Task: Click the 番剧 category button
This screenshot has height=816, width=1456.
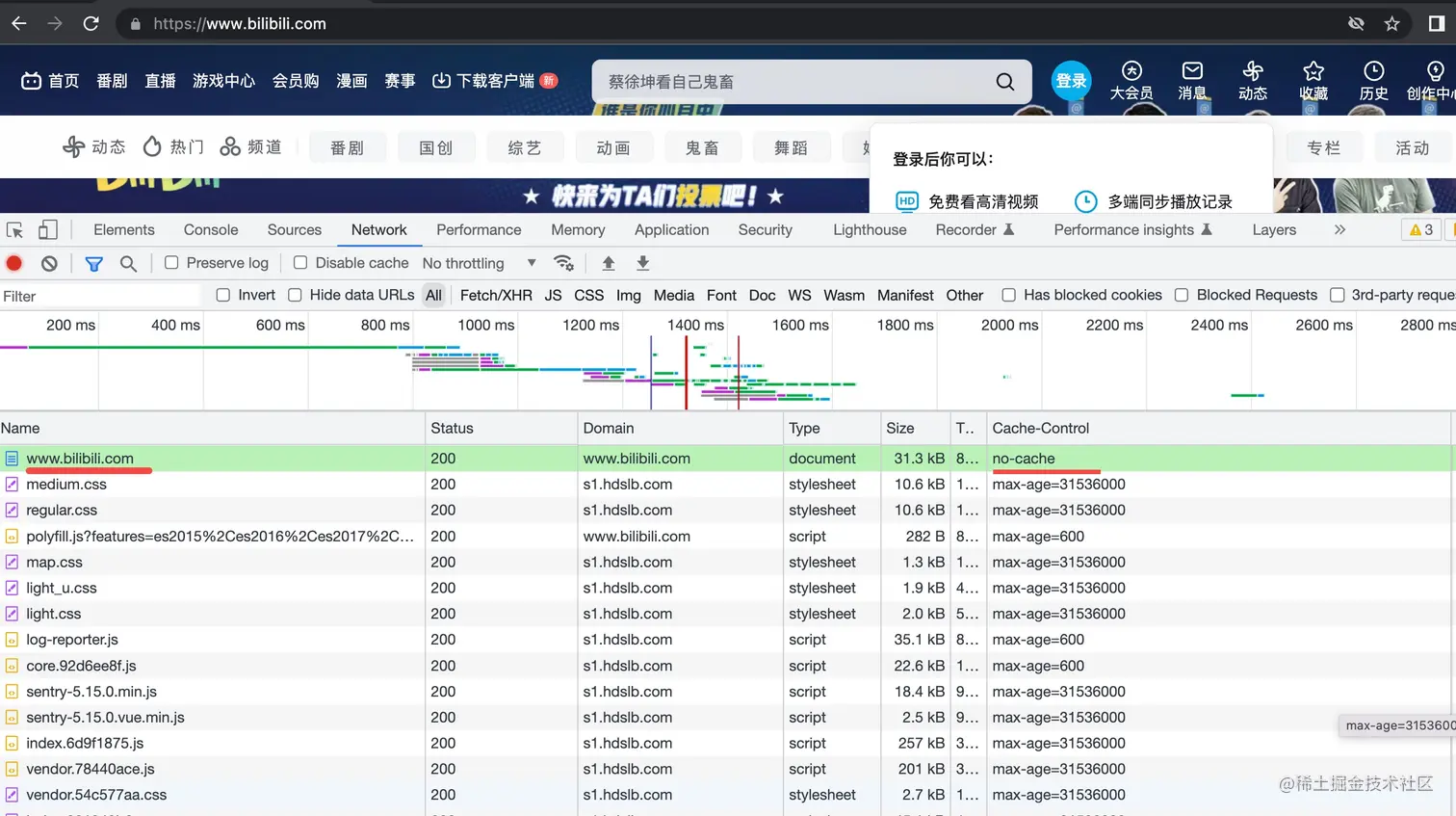Action: [348, 147]
